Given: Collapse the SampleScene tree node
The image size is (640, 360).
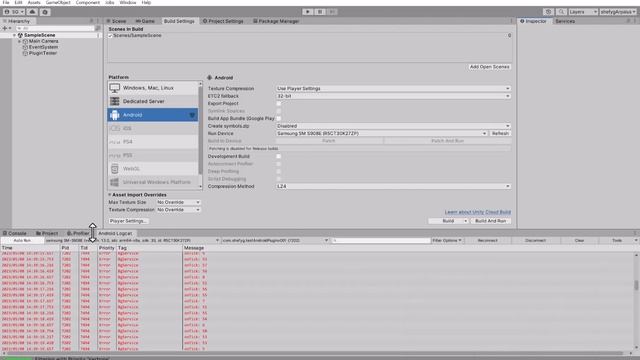Looking at the screenshot, I should pyautogui.click(x=14, y=35).
